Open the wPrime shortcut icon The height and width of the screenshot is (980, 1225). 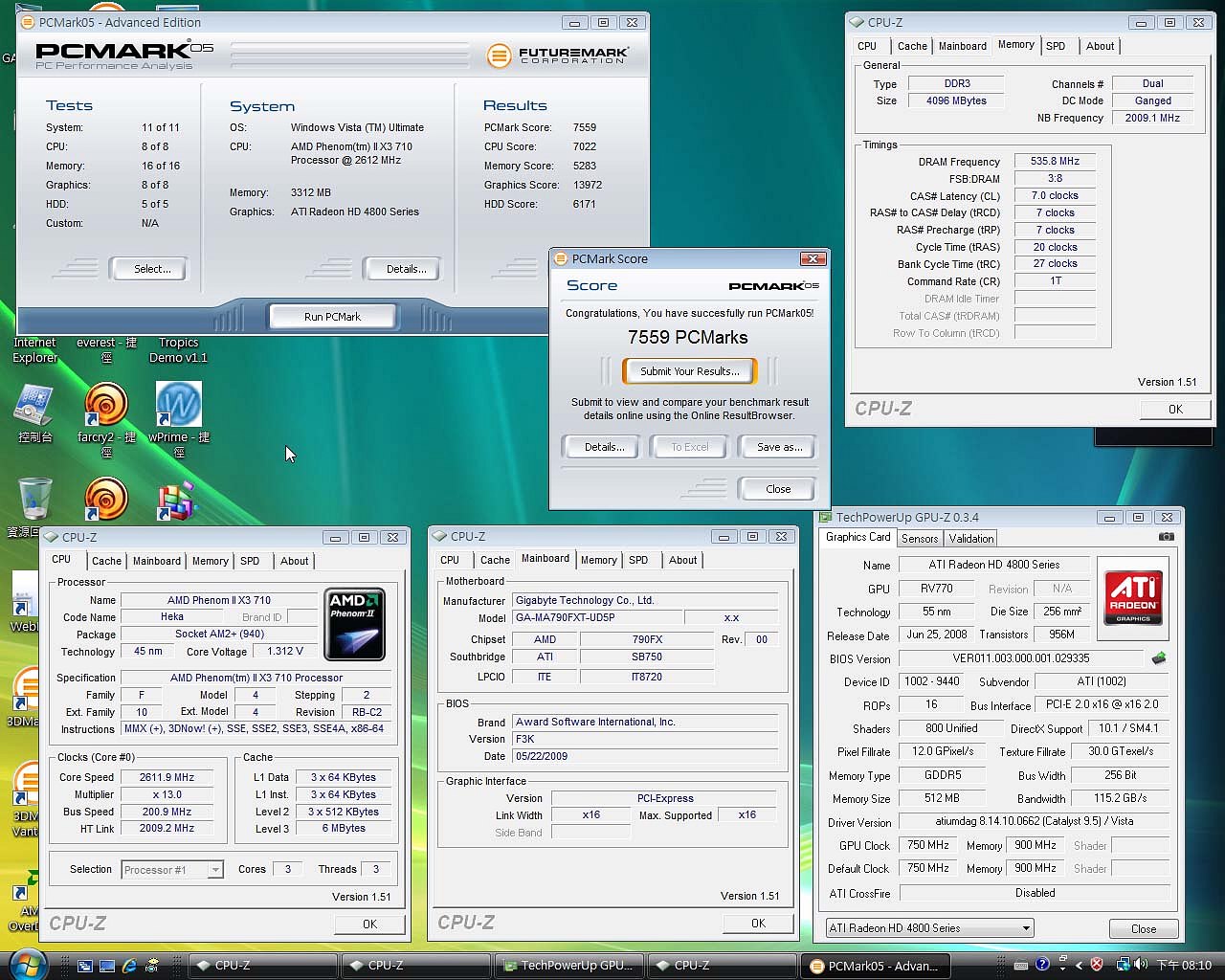point(178,406)
